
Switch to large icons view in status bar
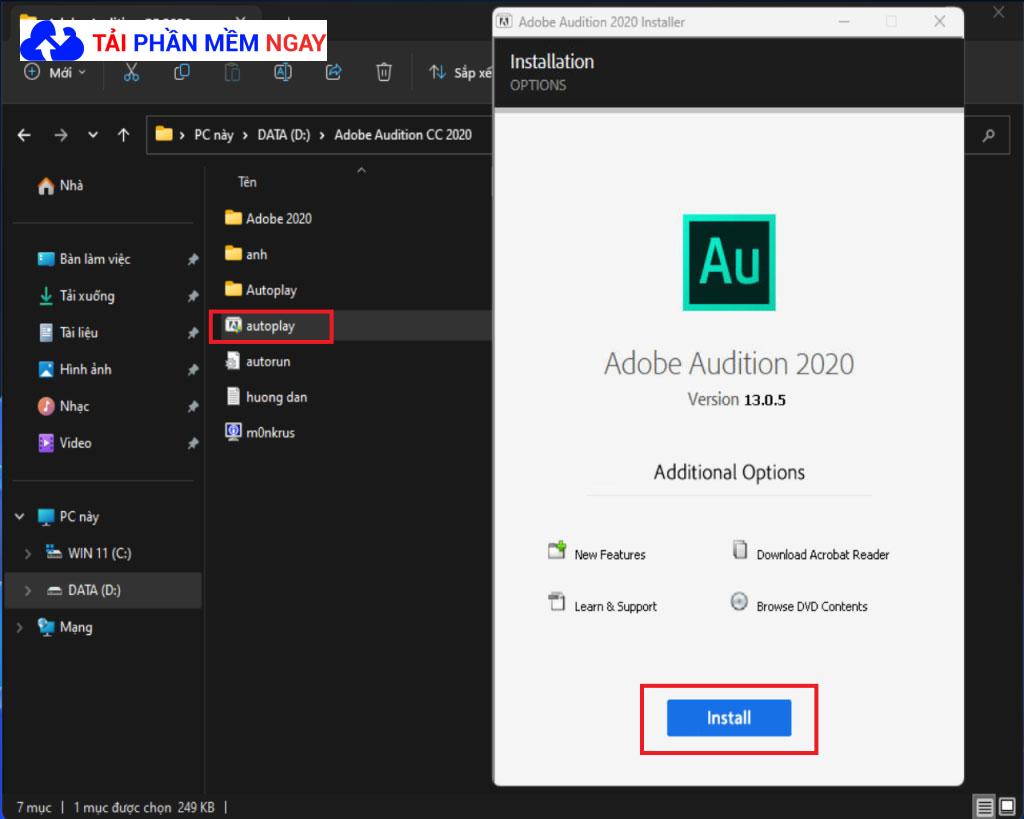pos(1008,807)
